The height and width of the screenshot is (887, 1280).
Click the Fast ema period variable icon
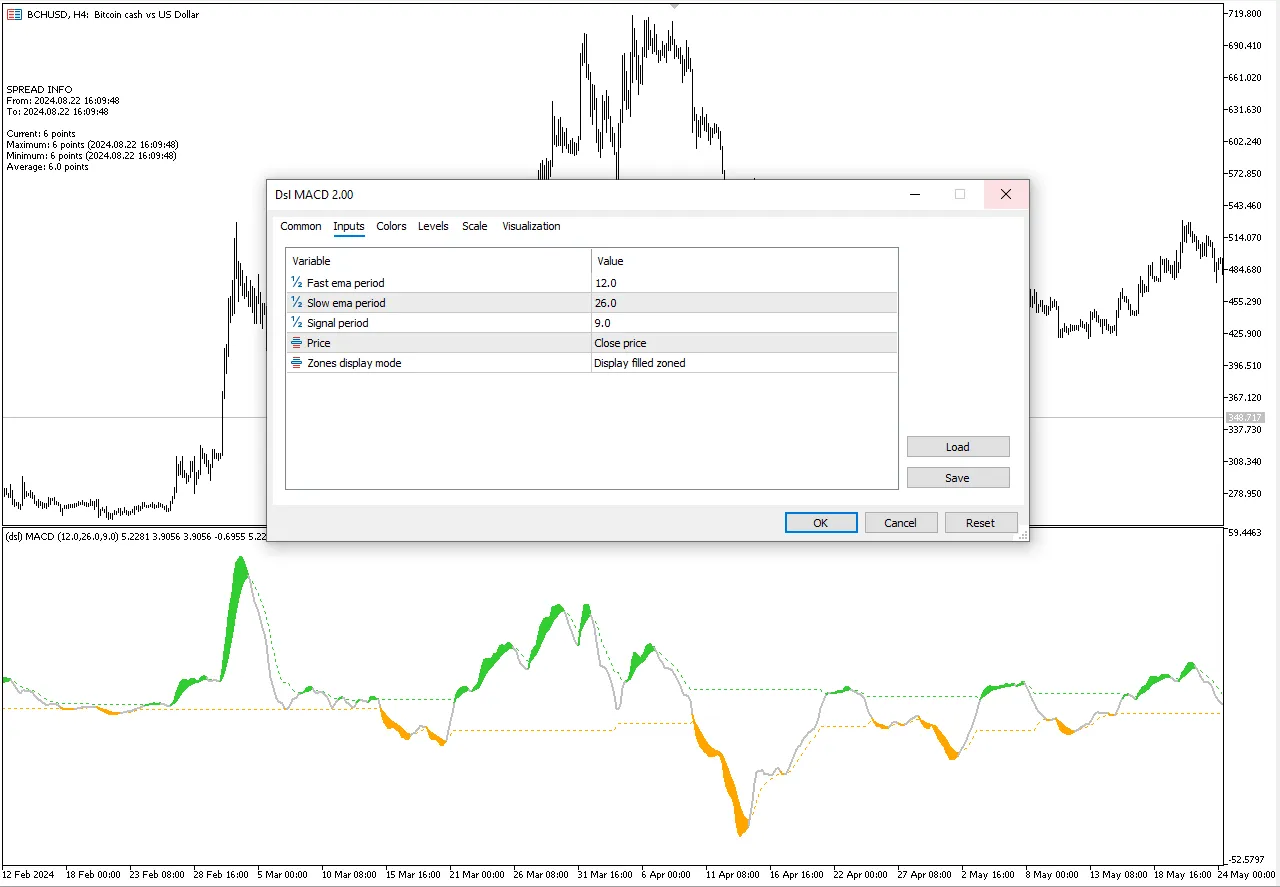click(297, 283)
